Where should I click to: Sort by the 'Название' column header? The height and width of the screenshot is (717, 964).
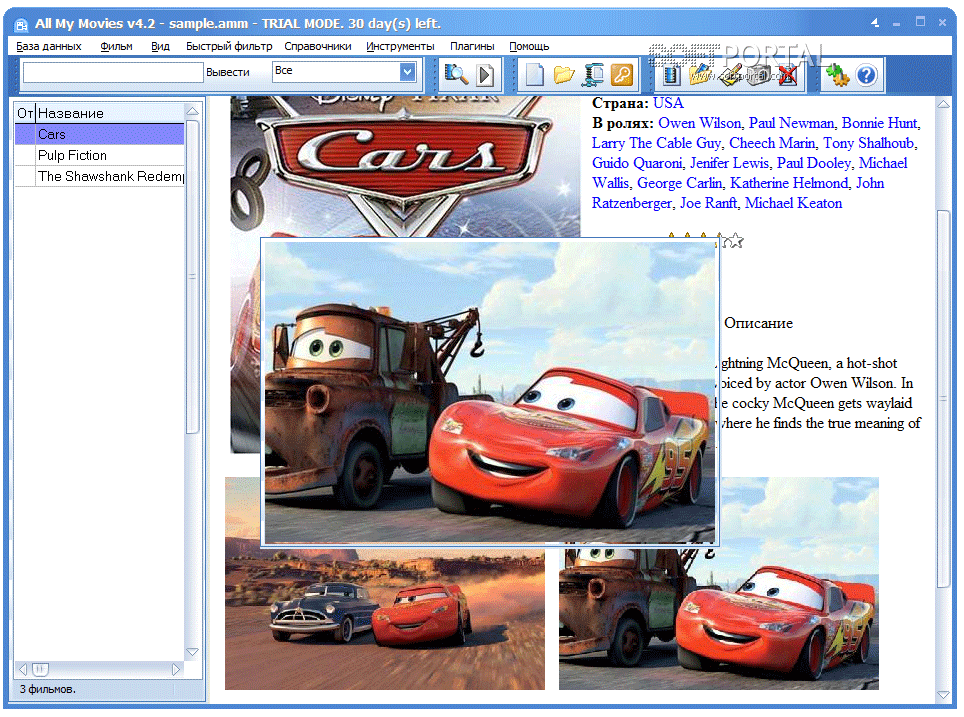[x=111, y=113]
